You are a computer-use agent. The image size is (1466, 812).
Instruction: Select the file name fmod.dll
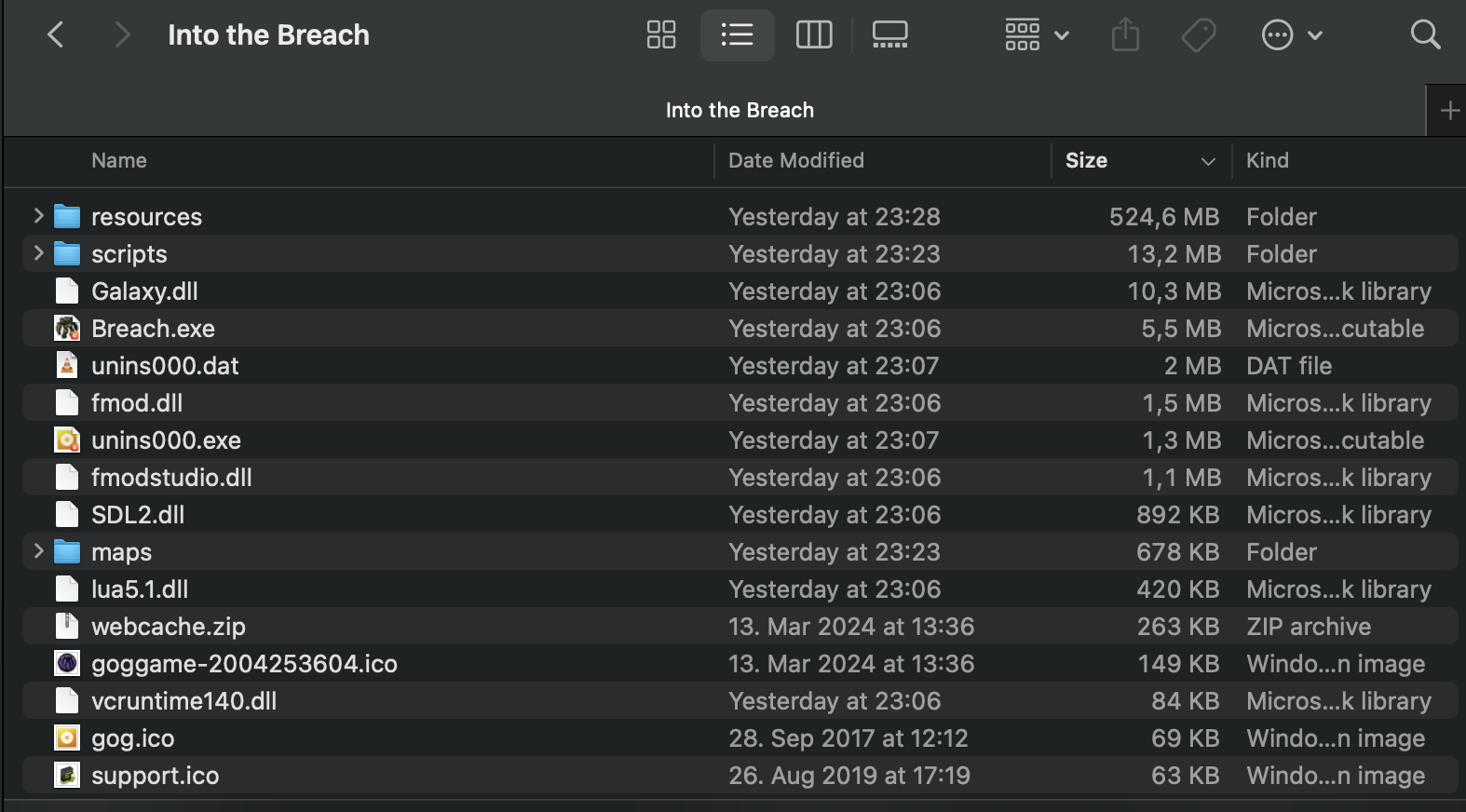pyautogui.click(x=137, y=403)
